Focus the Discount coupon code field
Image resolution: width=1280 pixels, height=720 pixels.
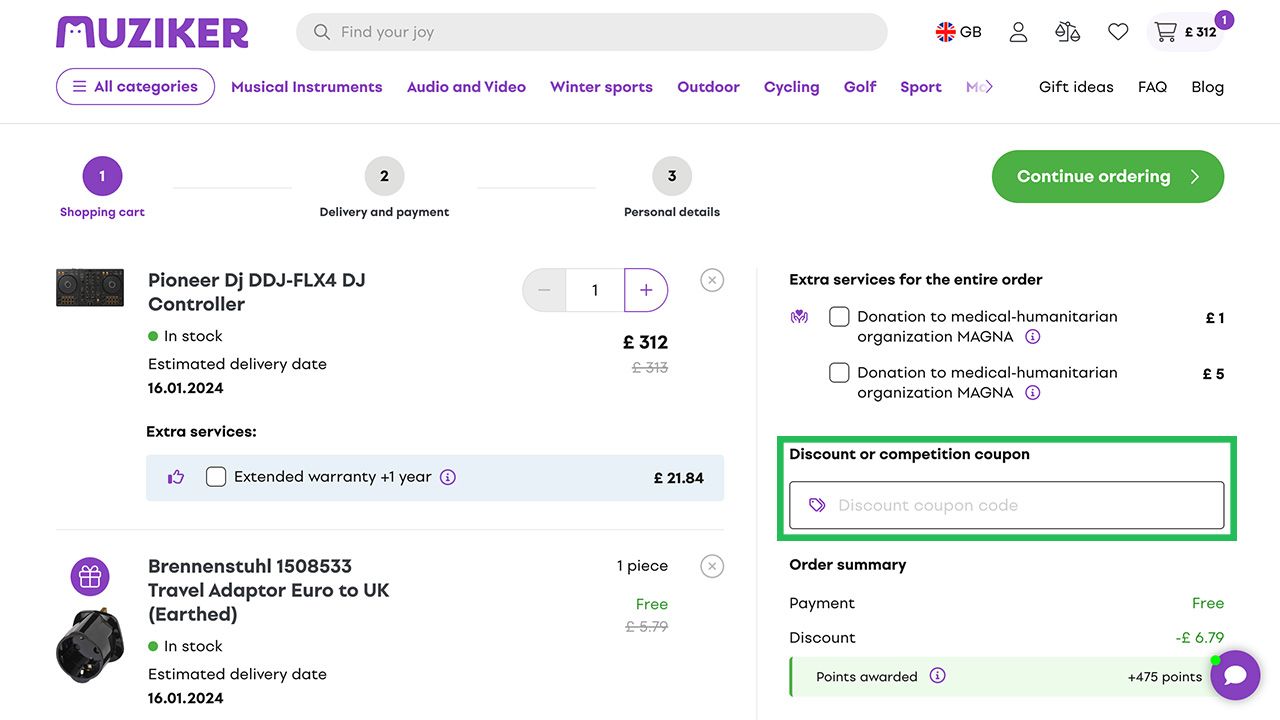pyautogui.click(x=1020, y=505)
